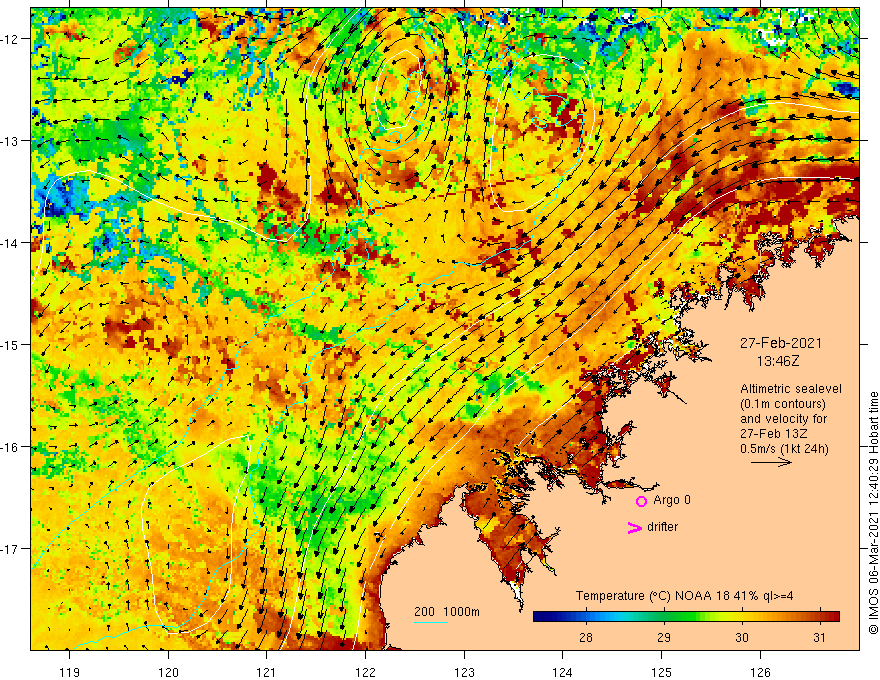Click the '13:46Z' time text

[777, 361]
